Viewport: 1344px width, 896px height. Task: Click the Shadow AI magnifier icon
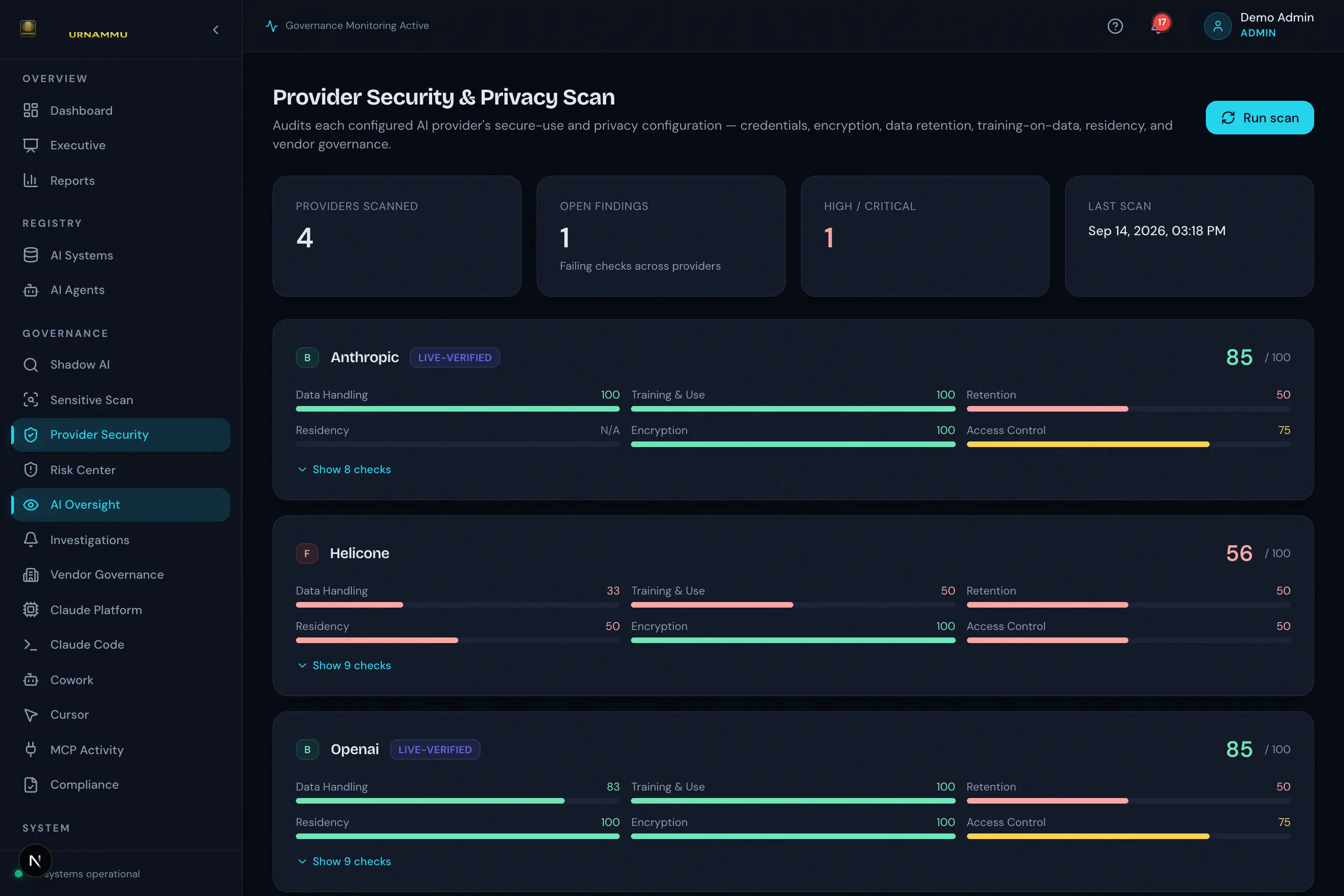(31, 364)
